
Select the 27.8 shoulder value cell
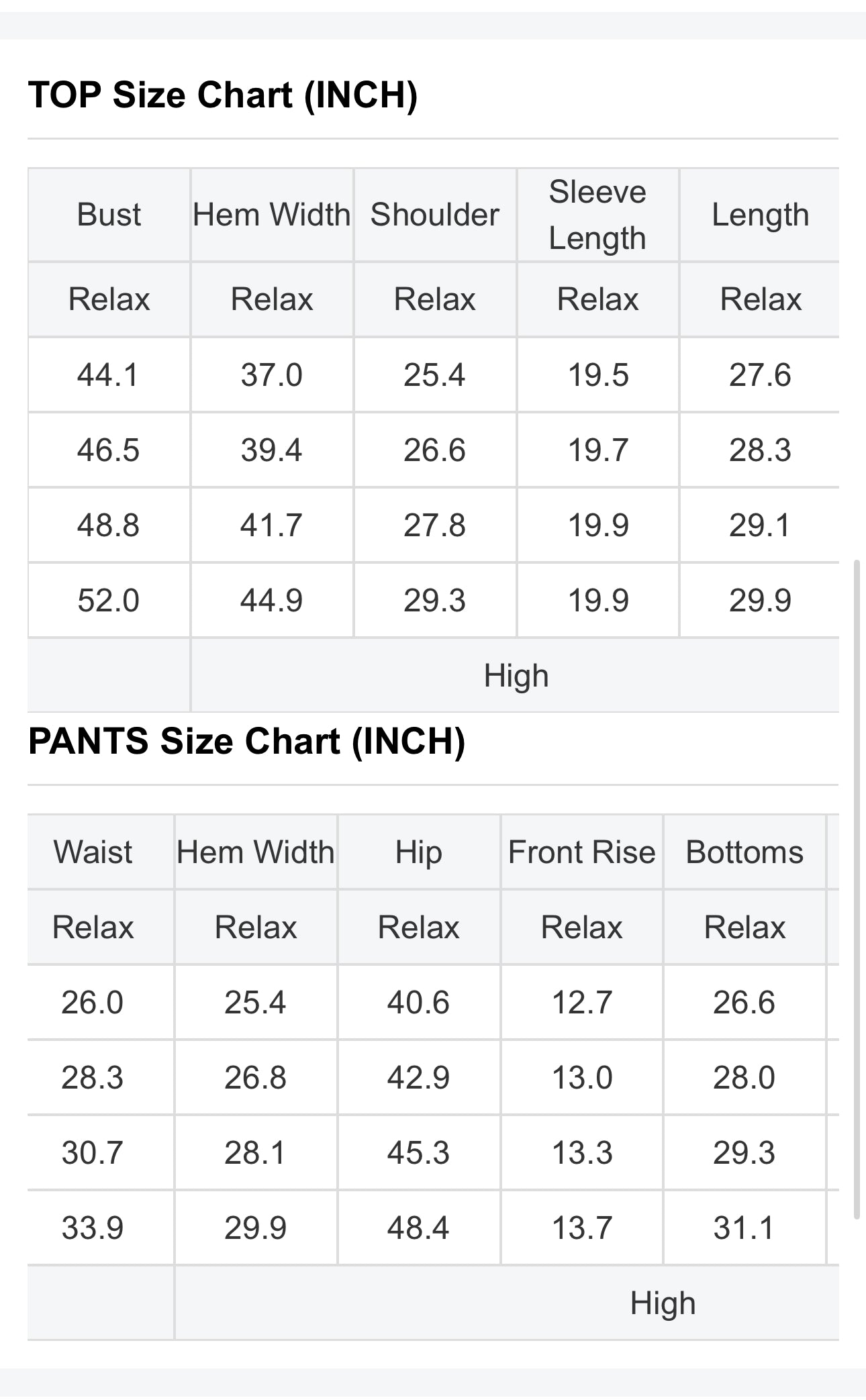point(434,525)
